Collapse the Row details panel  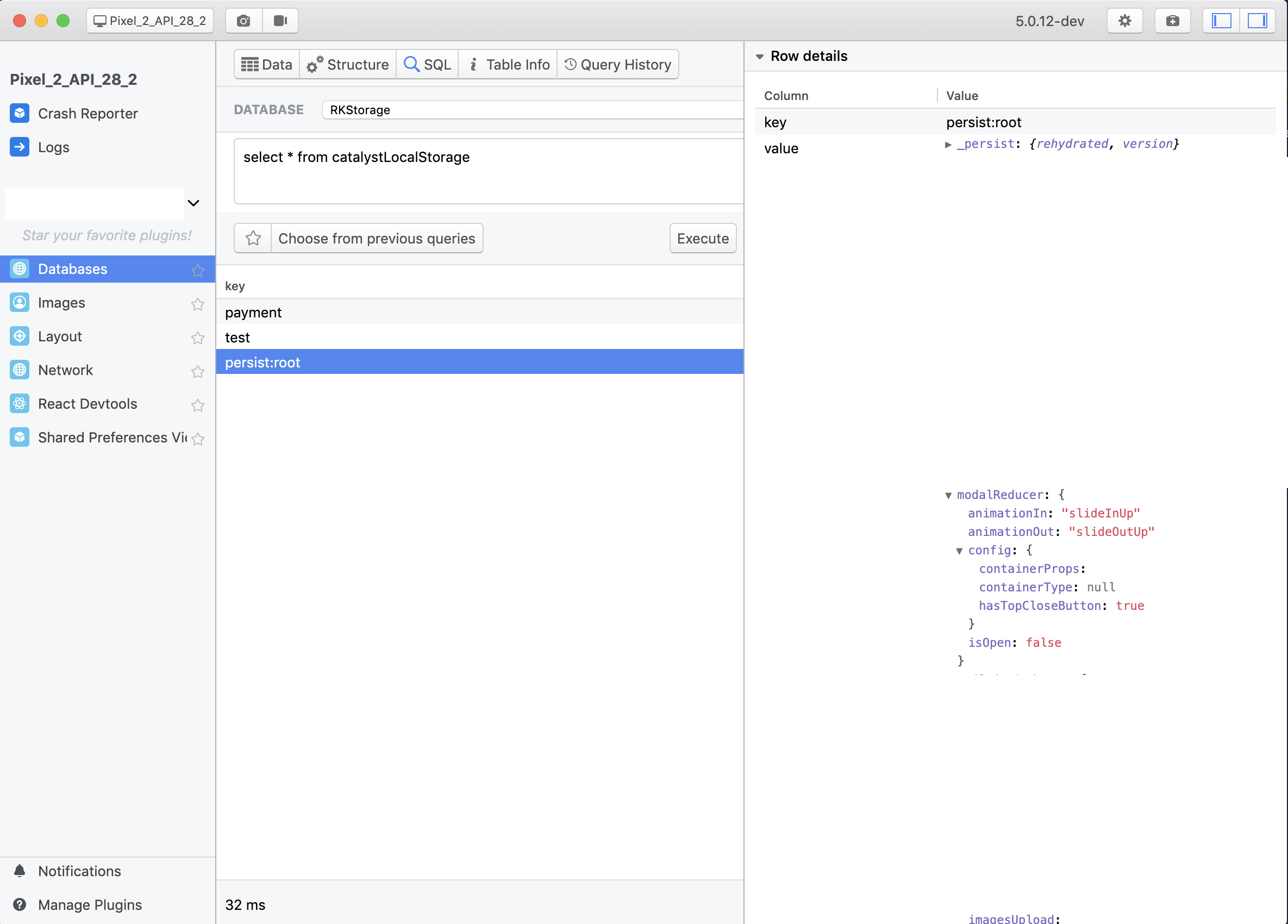tap(759, 56)
